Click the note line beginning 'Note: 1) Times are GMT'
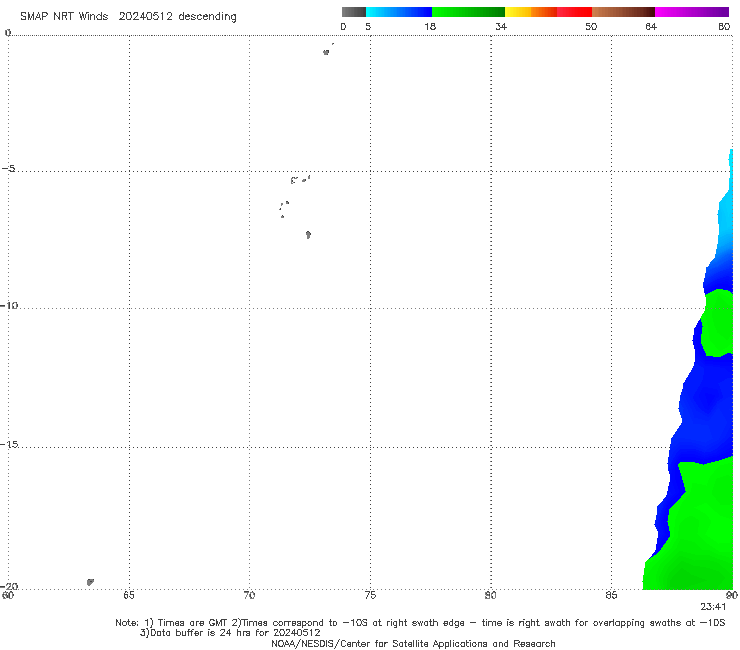This screenshot has height=650, width=740. tap(420, 623)
